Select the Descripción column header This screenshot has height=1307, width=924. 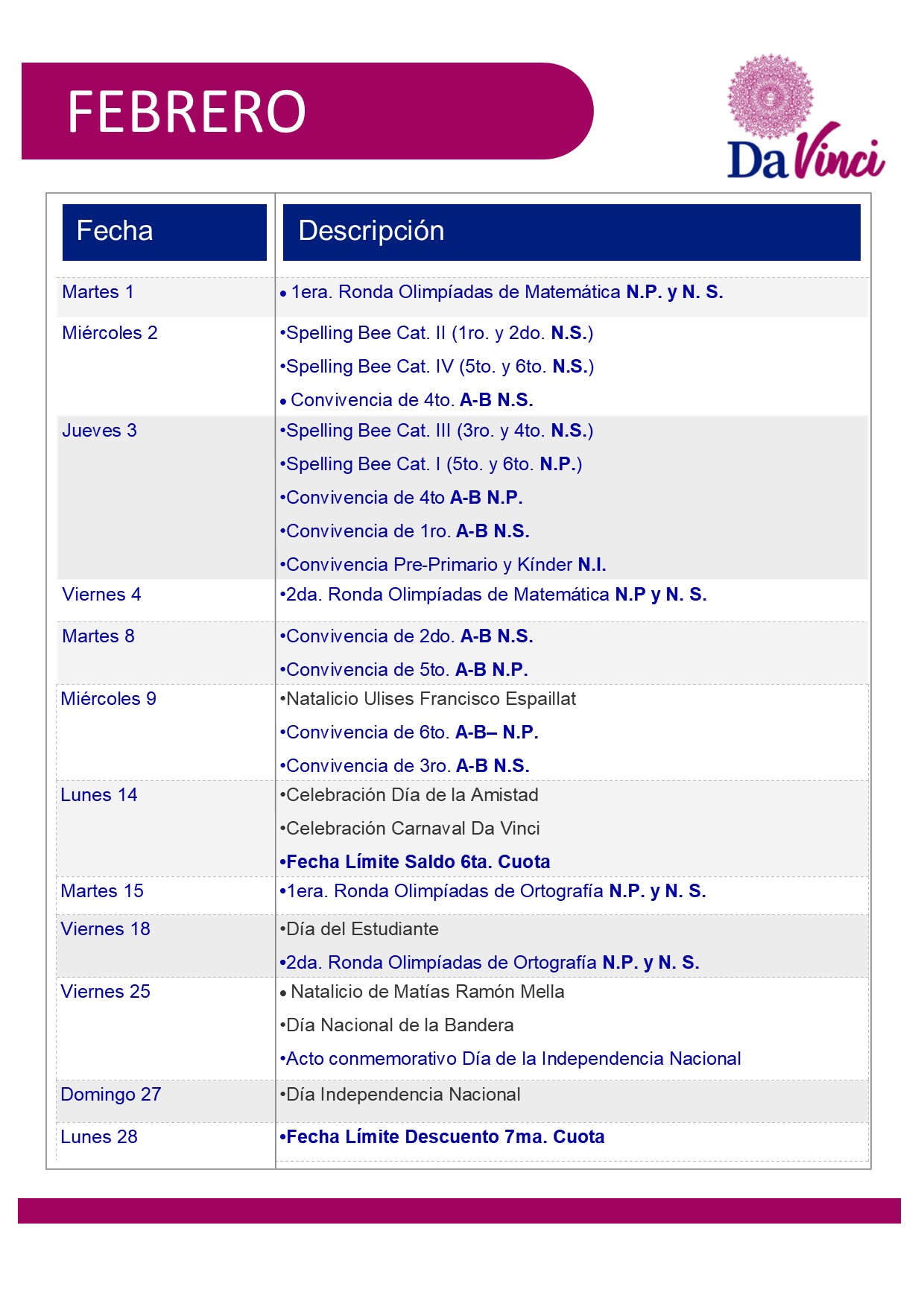(x=572, y=232)
